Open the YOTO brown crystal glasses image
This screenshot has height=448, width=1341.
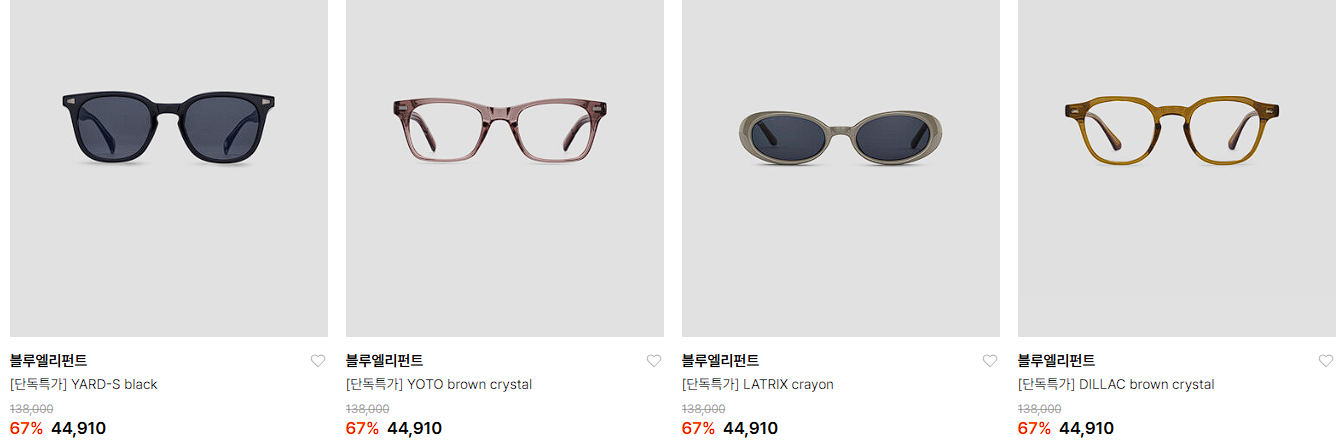click(x=505, y=168)
